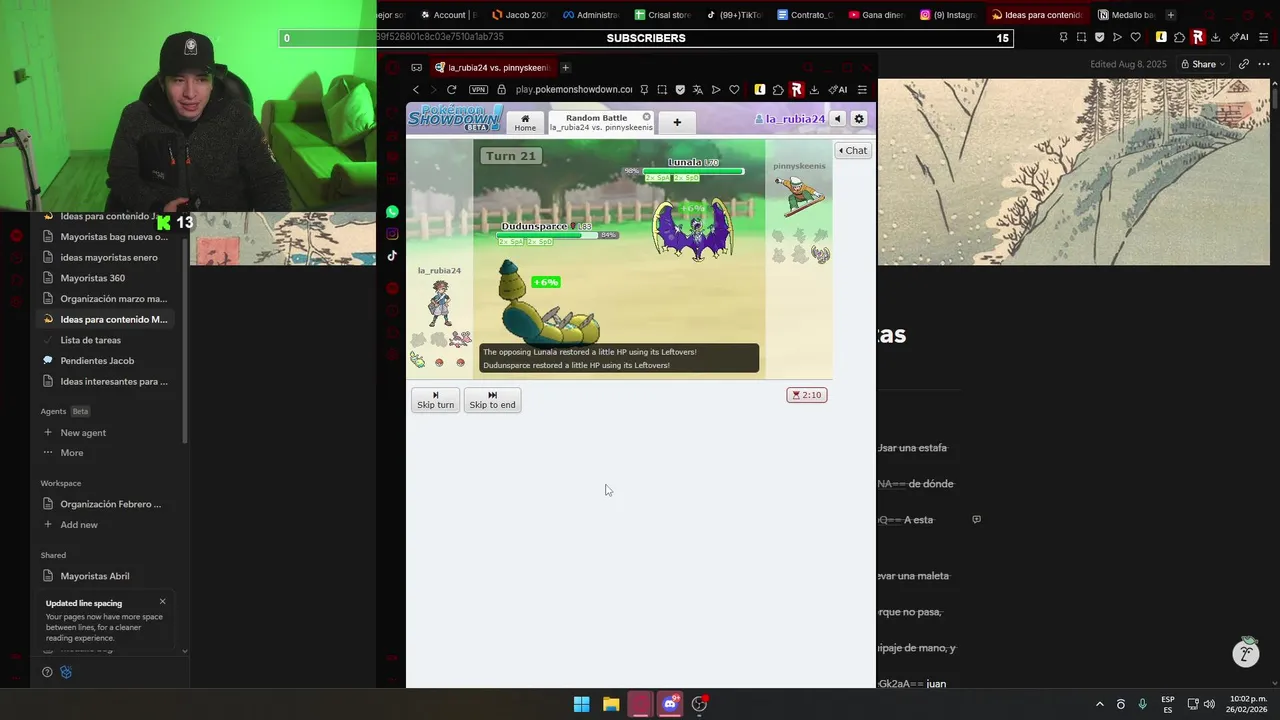Screen dimensions: 1280x720
Task: Open downloads in Showdown browser window toolbar
Action: [x=814, y=90]
